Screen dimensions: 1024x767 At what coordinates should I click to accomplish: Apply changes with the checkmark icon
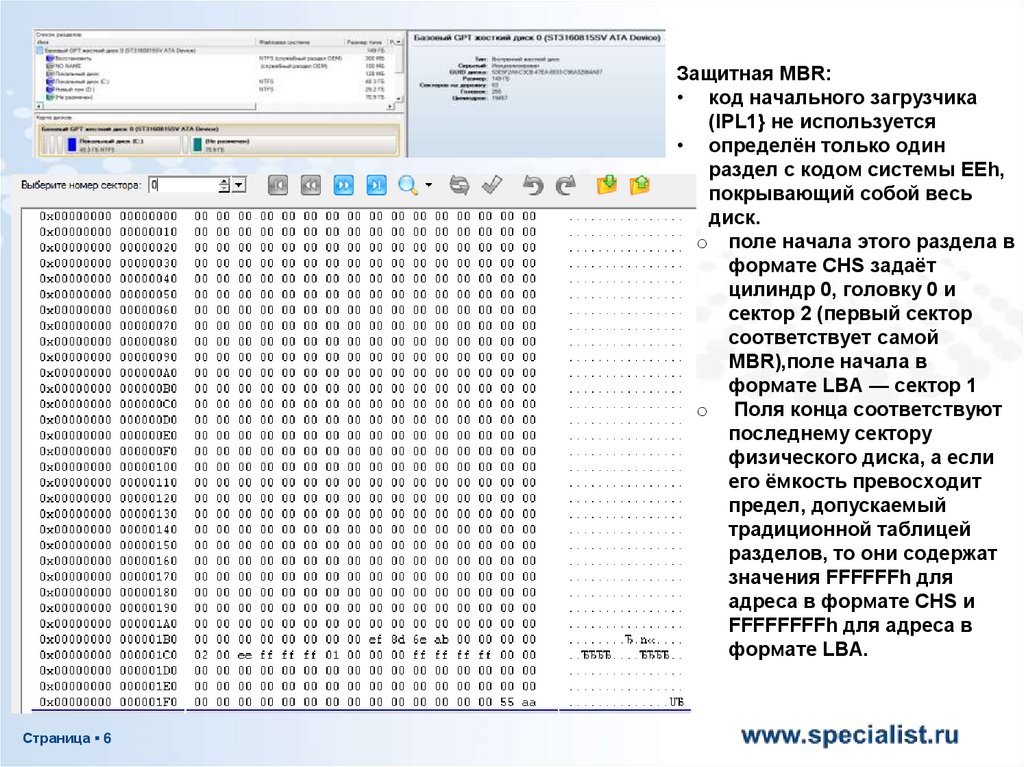click(492, 186)
